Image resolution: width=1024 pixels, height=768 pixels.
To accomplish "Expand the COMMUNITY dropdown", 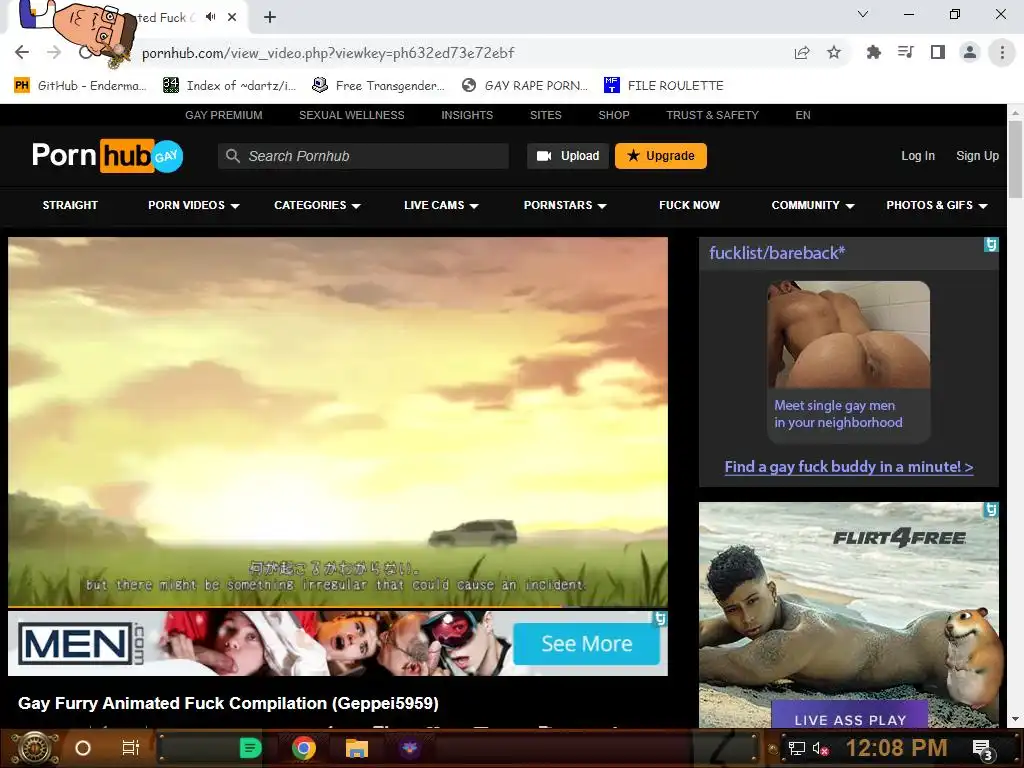I will 813,205.
